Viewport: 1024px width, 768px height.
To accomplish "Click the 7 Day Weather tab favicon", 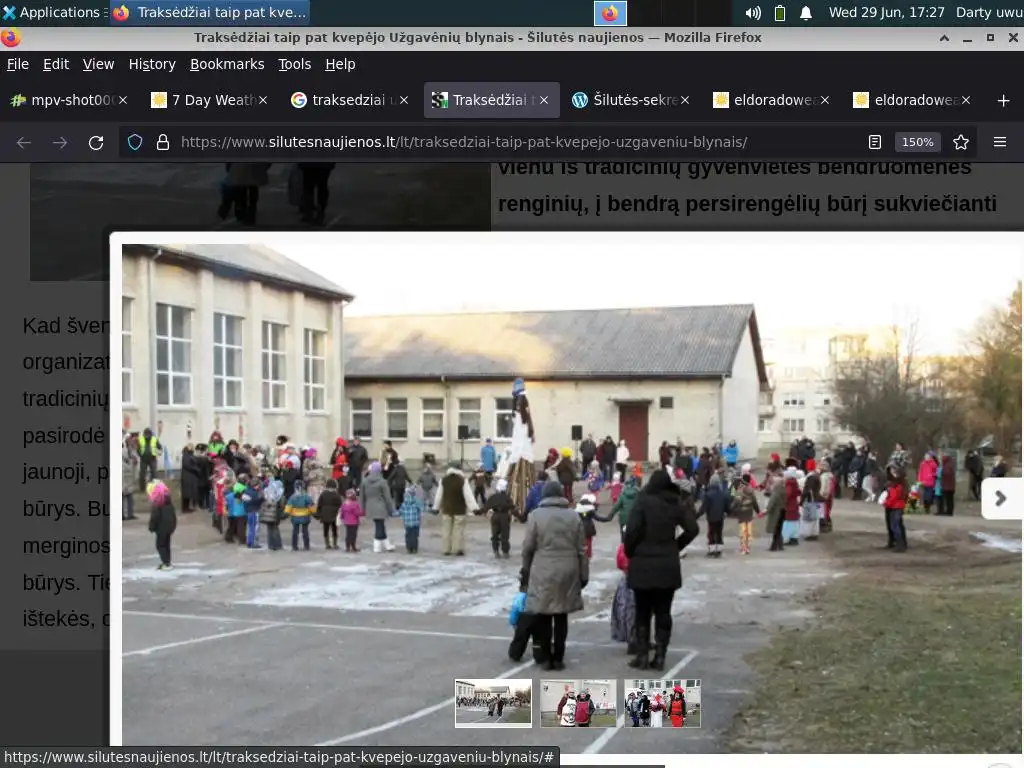I will click(159, 100).
